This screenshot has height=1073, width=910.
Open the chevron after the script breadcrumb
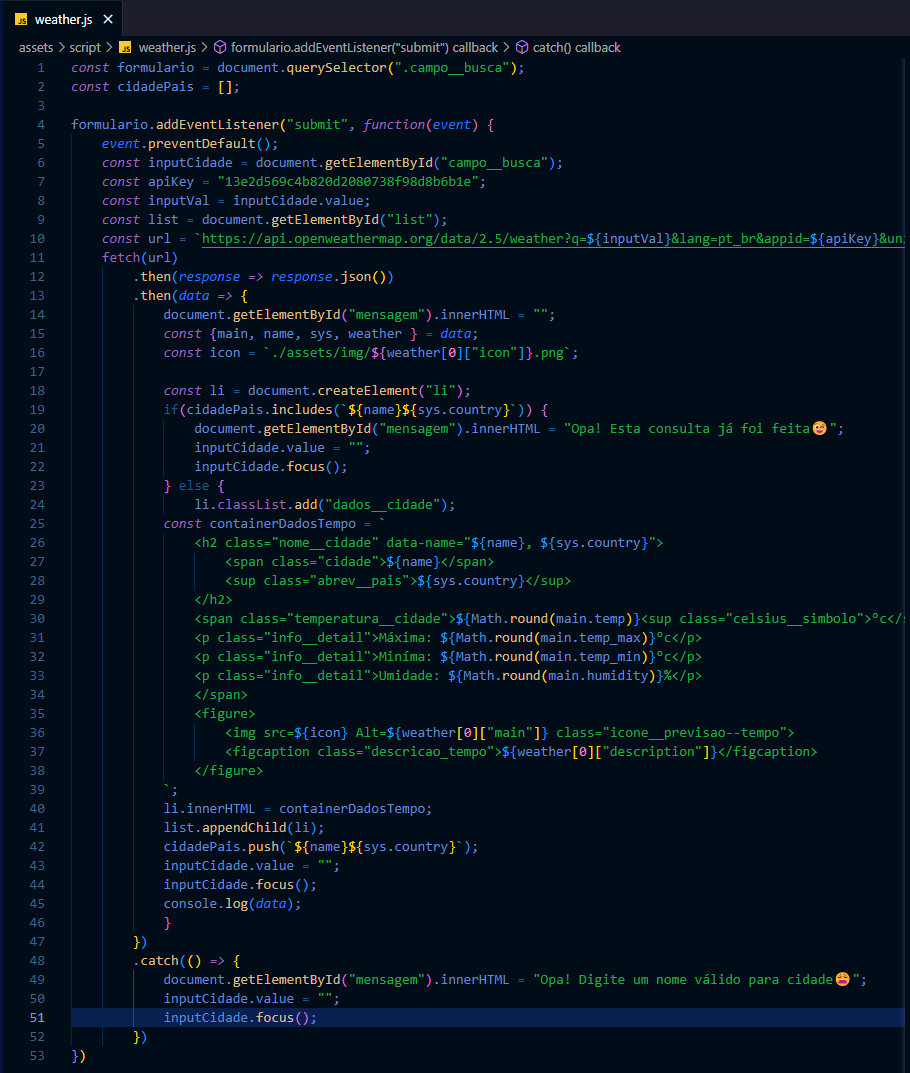point(107,46)
